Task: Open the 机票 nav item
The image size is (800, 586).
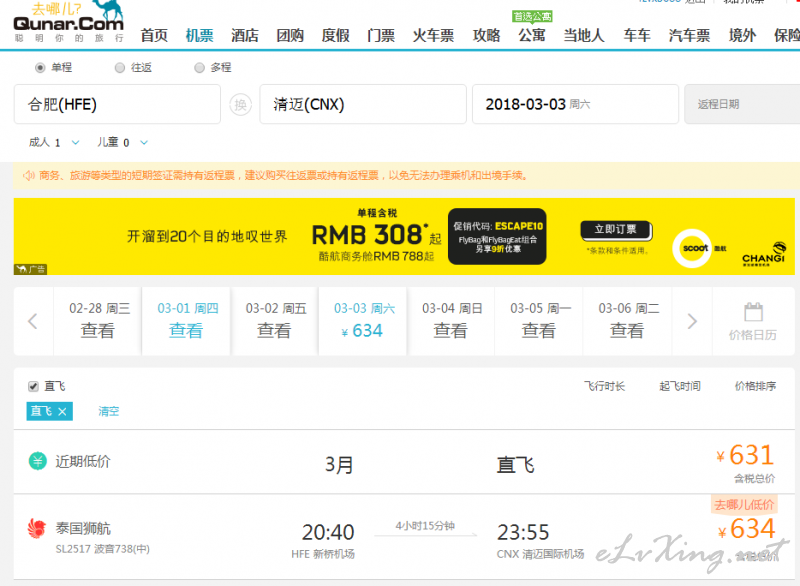Action: click(199, 35)
